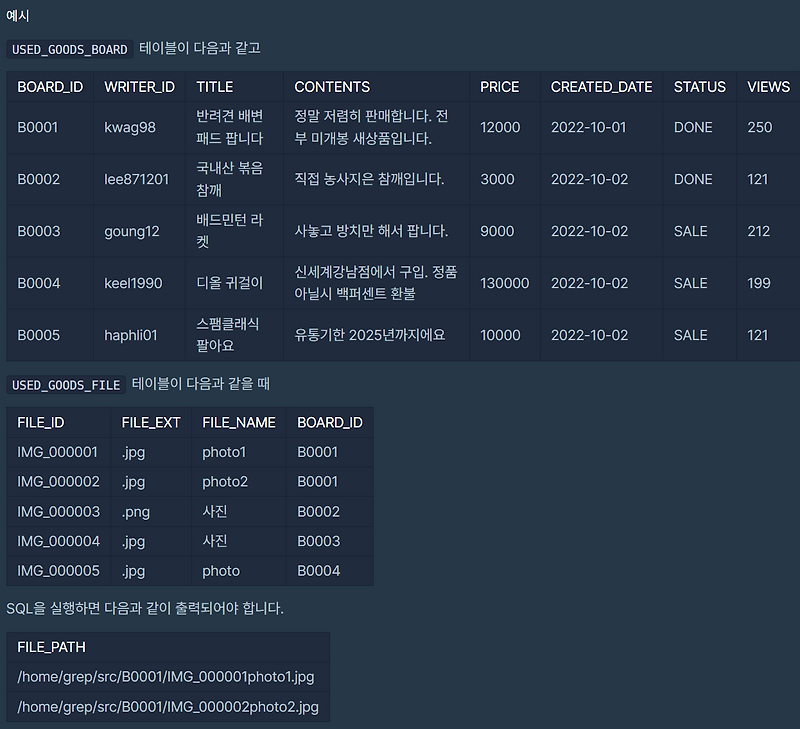Select the B0001 cell in board table
800x729 pixels.
[x=38, y=127]
